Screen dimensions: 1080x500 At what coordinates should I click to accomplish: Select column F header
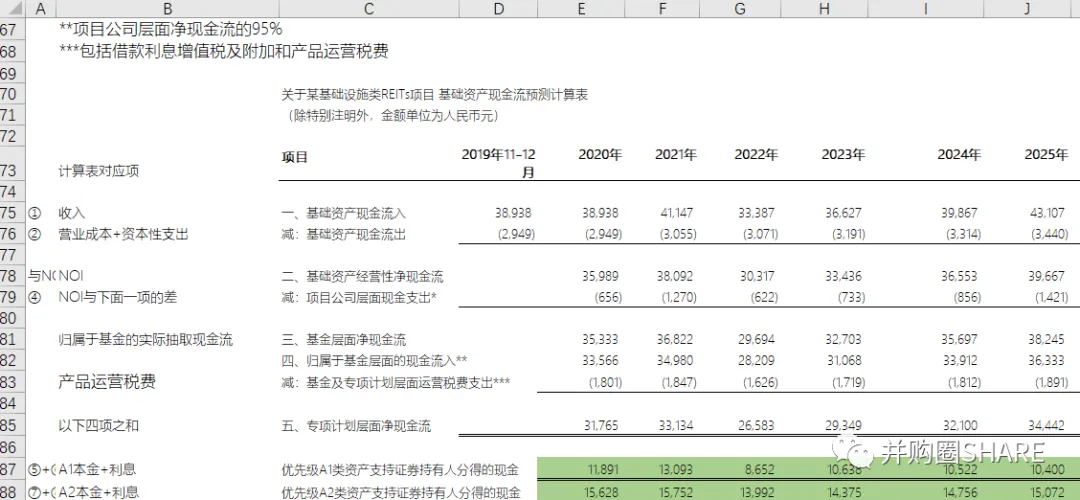pos(663,9)
